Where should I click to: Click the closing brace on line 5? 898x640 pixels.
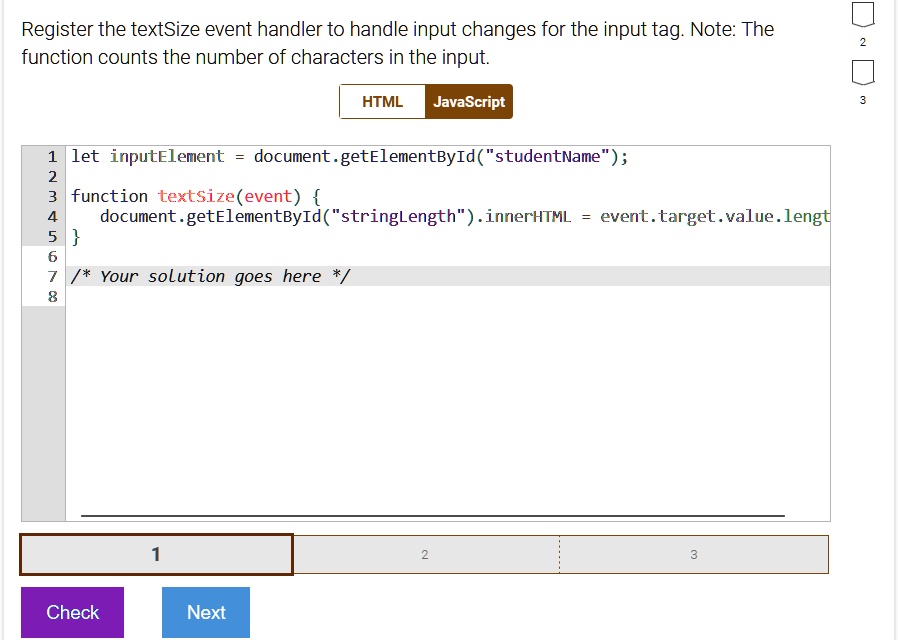coord(76,236)
